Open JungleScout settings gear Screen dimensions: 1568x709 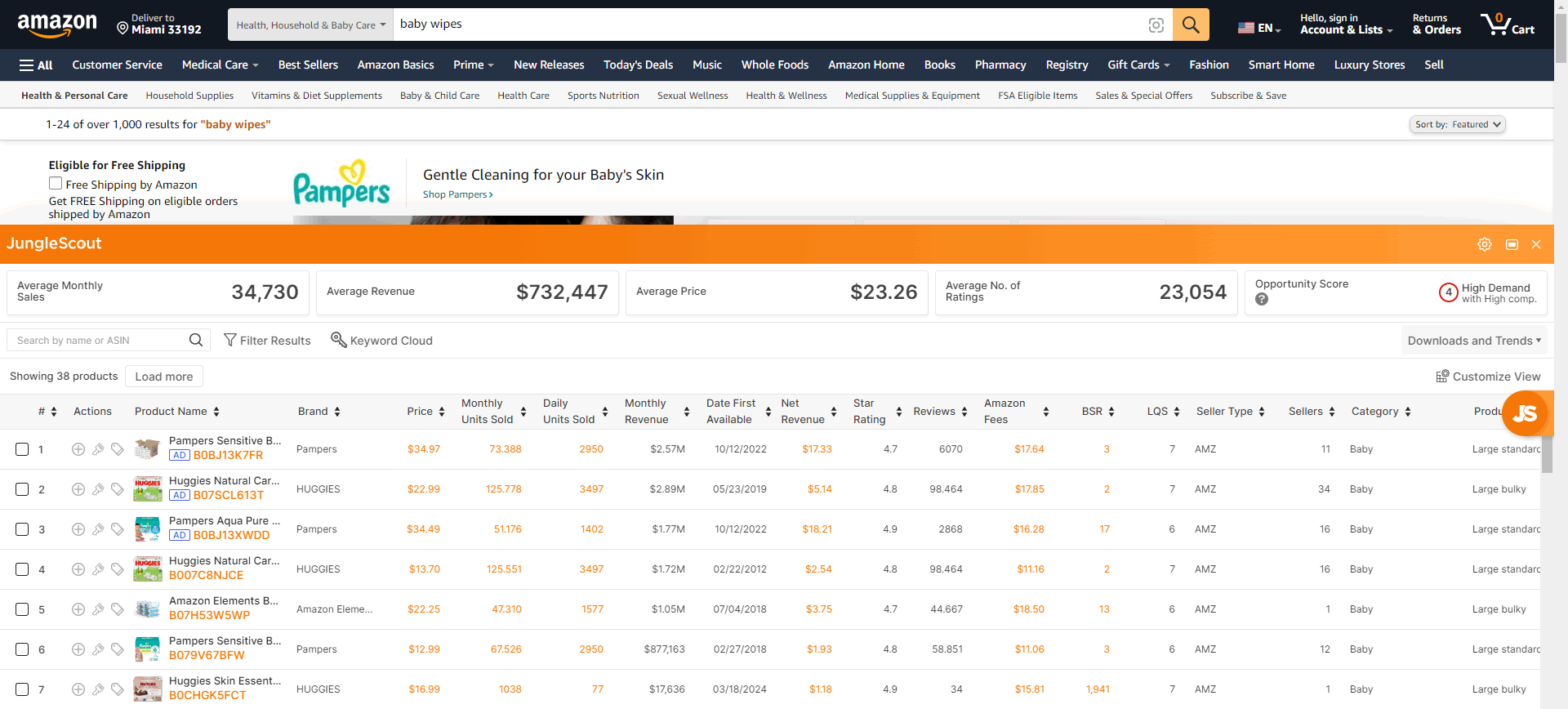(1485, 244)
